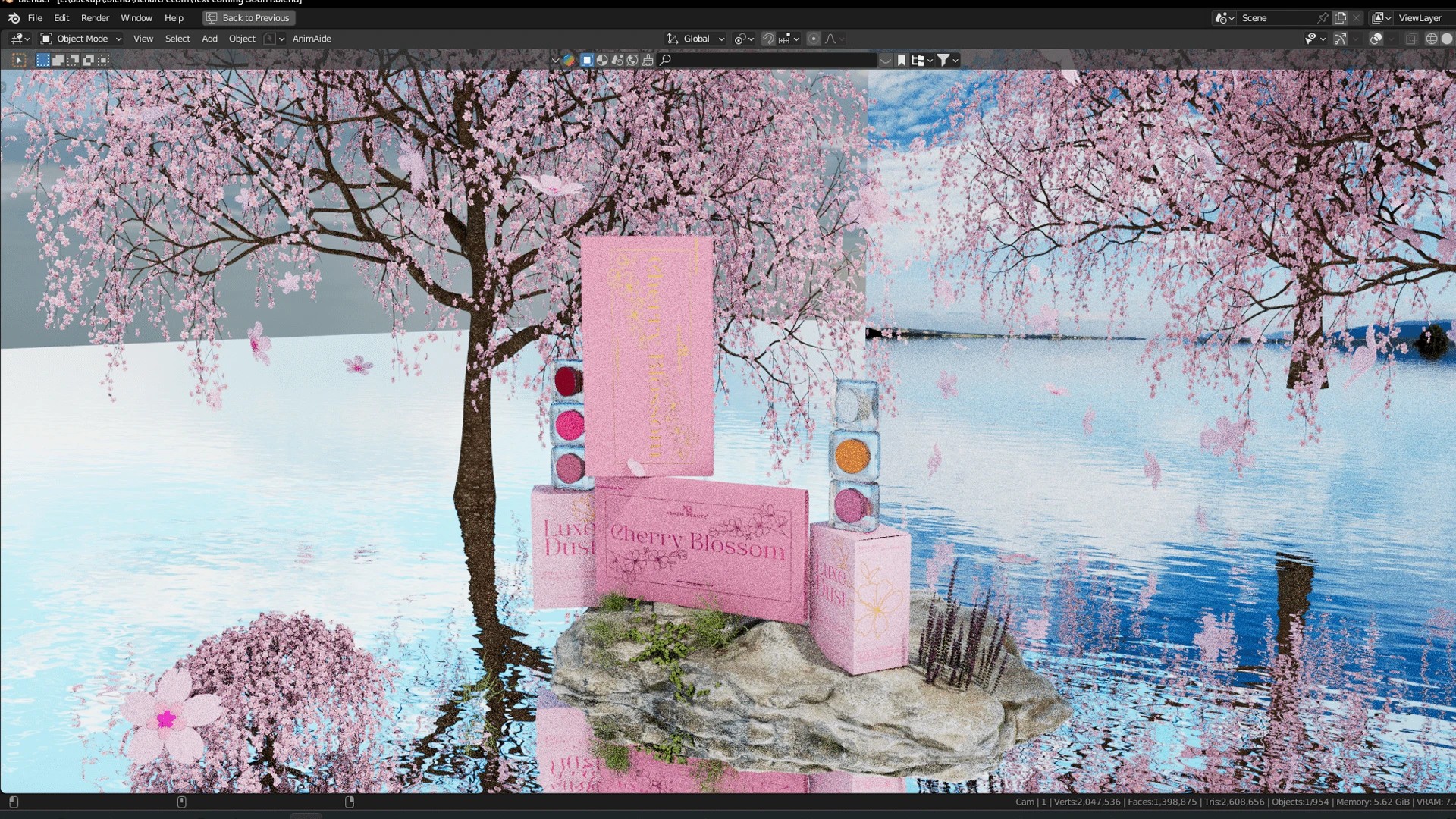Click the New Scene copy icon
Image resolution: width=1456 pixels, height=819 pixels.
pyautogui.click(x=1340, y=17)
